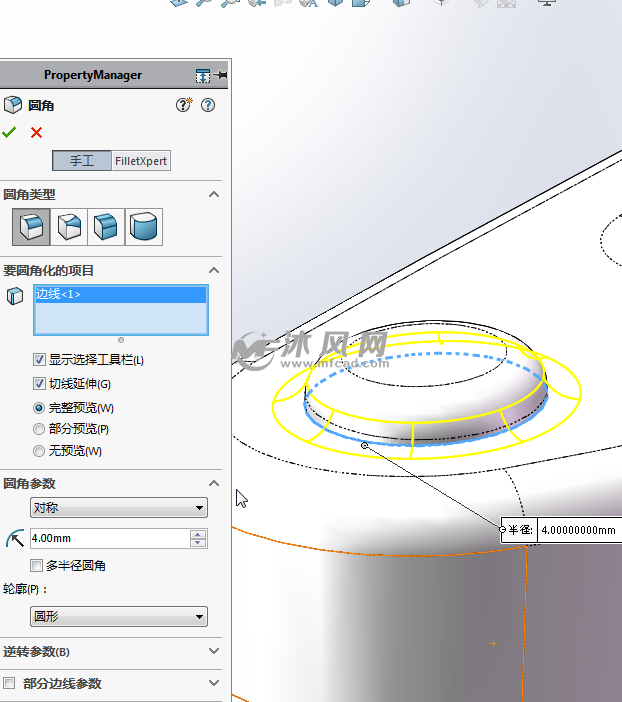622x702 pixels.
Task: Click the 4.00mm radius input field
Action: point(110,538)
